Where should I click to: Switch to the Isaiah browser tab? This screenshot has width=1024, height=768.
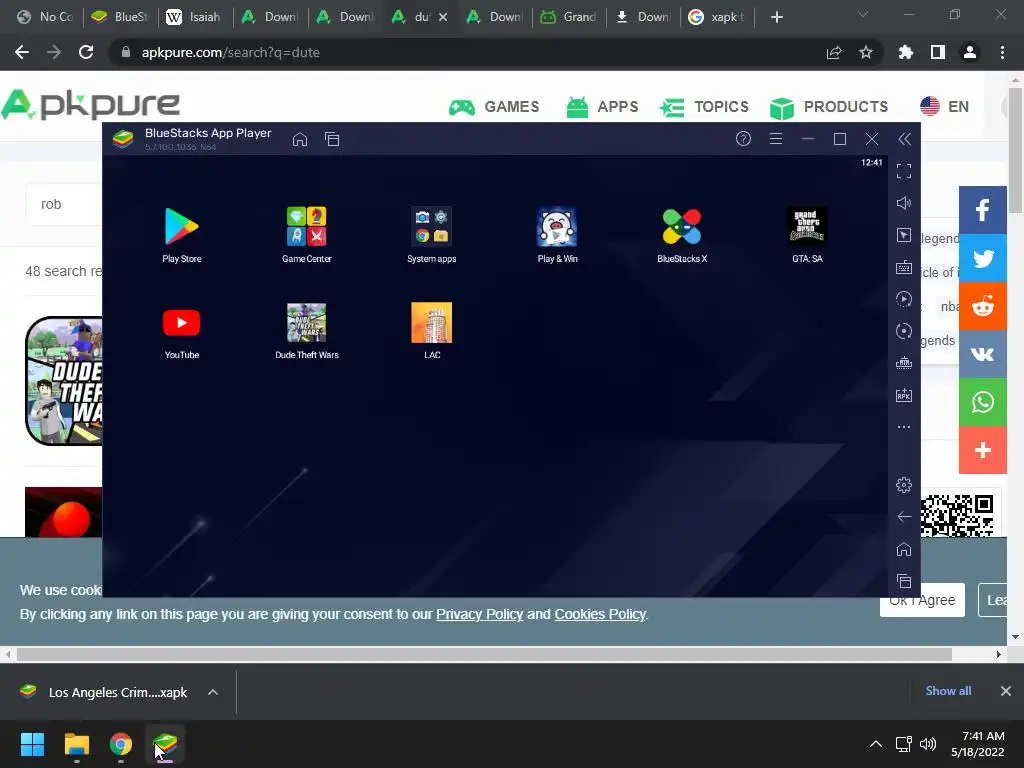(194, 17)
